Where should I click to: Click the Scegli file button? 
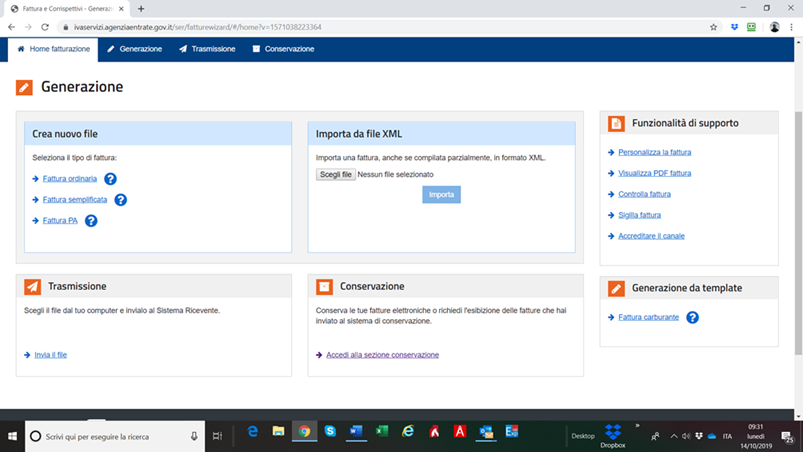coord(335,175)
